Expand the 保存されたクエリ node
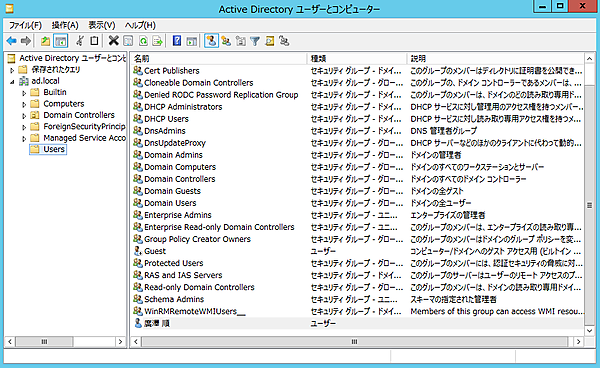Screen dimensions: 600x368 pyautogui.click(x=12, y=70)
